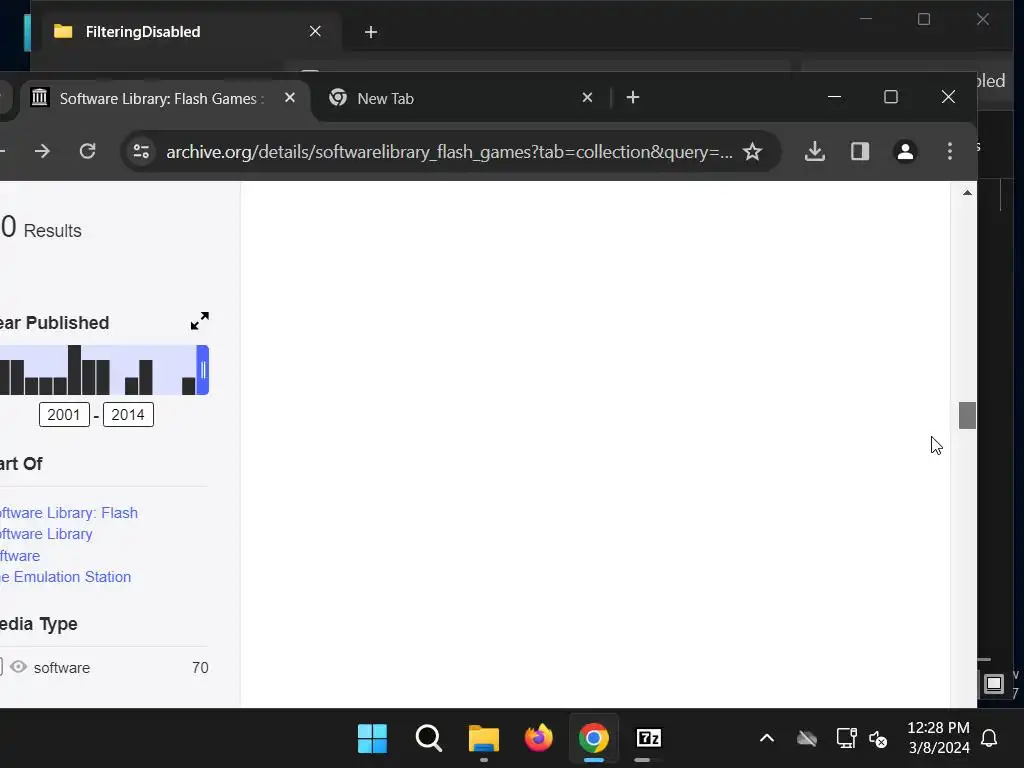Image resolution: width=1024 pixels, height=768 pixels.
Task: Reload the archive.org page
Action: (x=88, y=152)
